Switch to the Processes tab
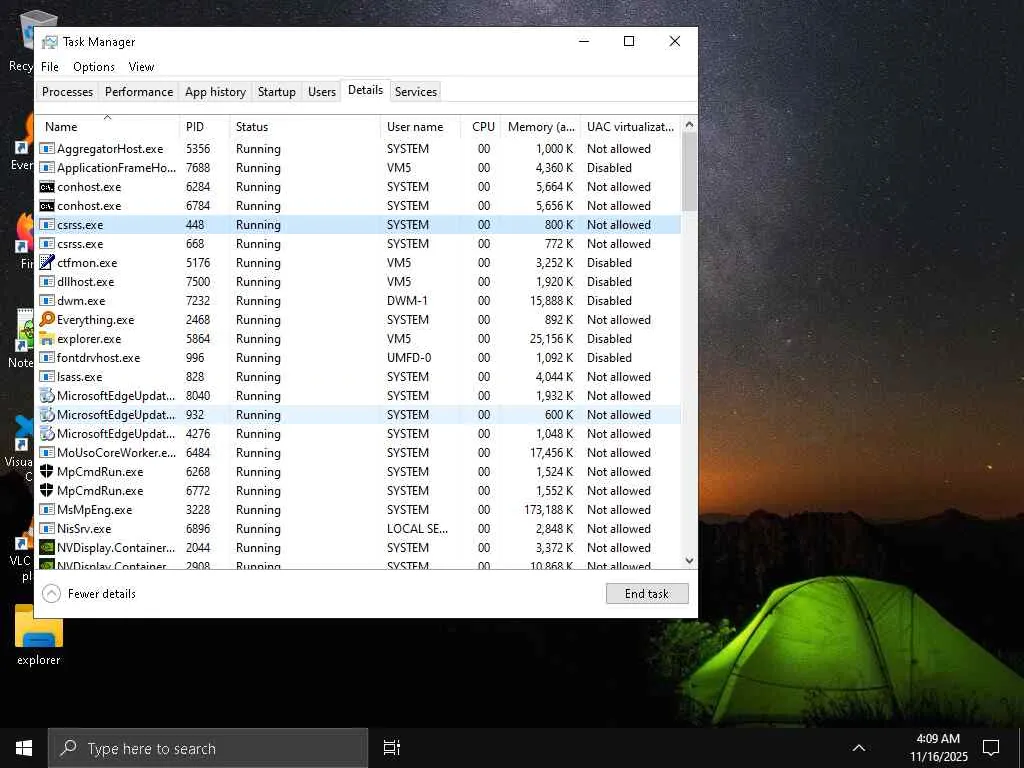This screenshot has width=1024, height=768. point(67,91)
